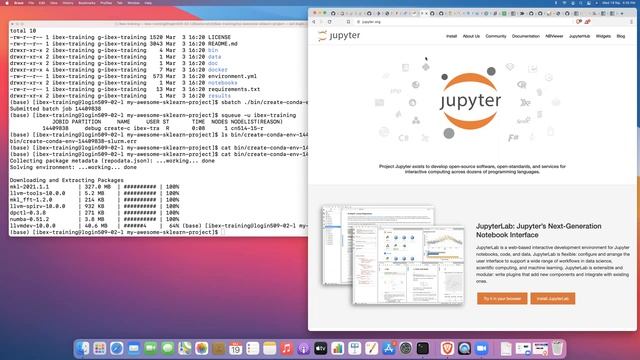
Task: Open NBViewer in Jupyter nav
Action: pos(554,36)
